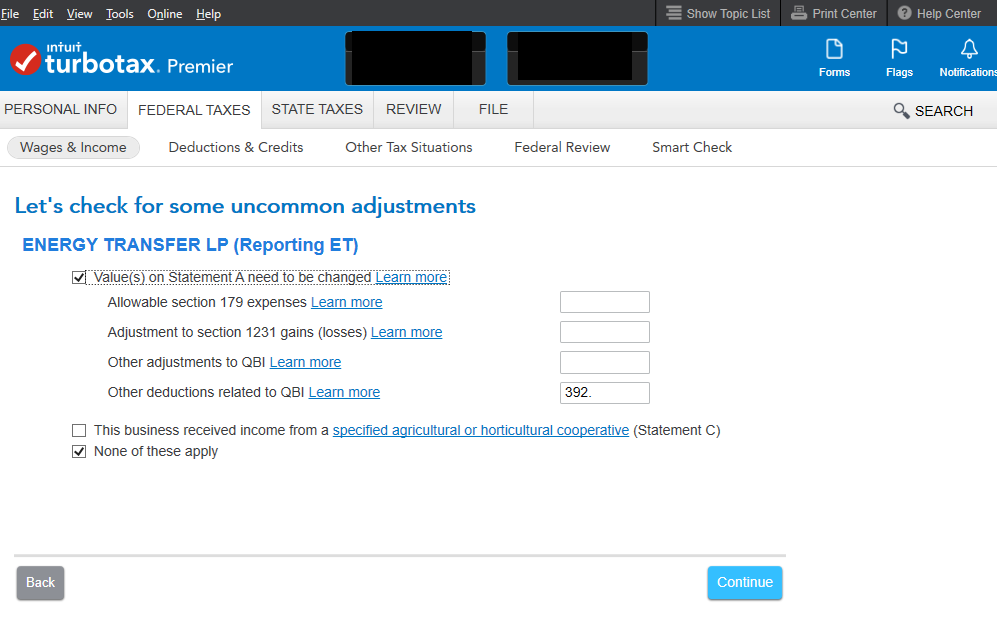Click Learn more for section 1231 gains
Image resolution: width=997 pixels, height=628 pixels.
coord(406,332)
